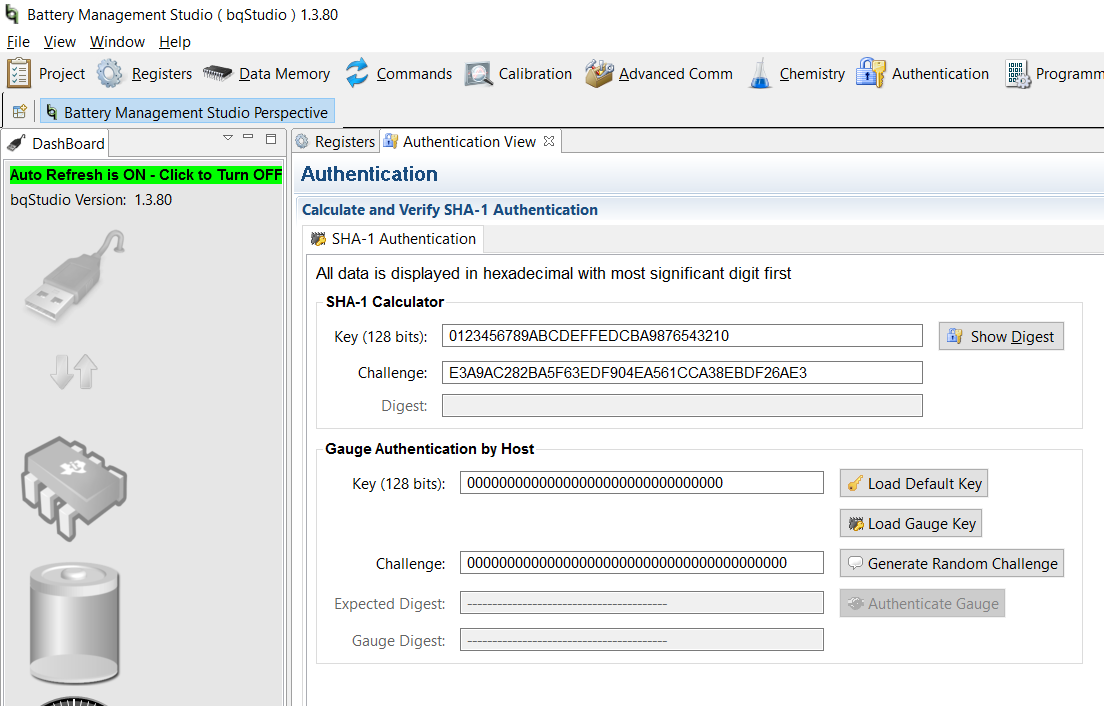The image size is (1104, 706).
Task: Open the Chemistry tool
Action: [796, 74]
